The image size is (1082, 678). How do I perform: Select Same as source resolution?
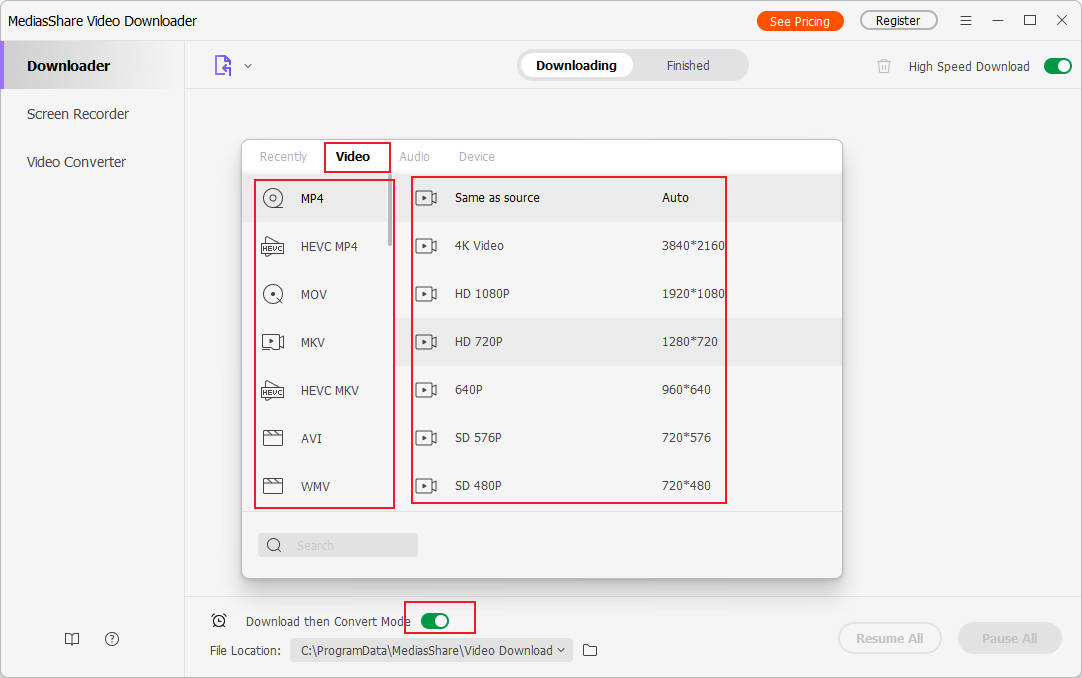pyautogui.click(x=497, y=198)
